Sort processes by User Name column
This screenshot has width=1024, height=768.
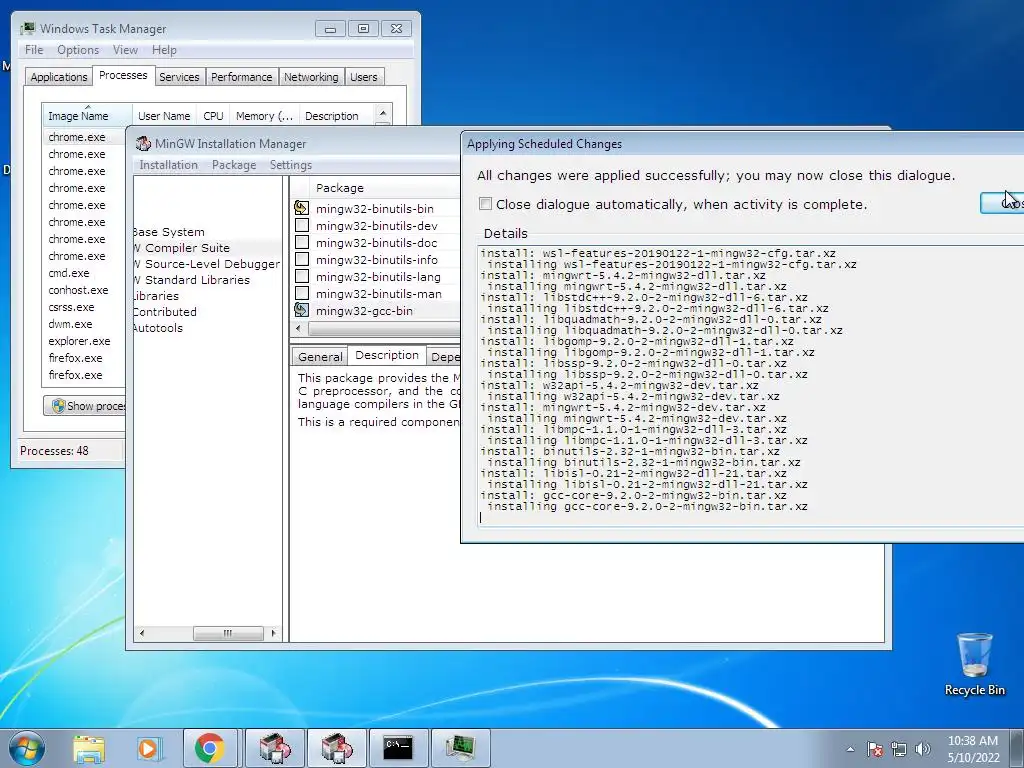[x=164, y=116]
